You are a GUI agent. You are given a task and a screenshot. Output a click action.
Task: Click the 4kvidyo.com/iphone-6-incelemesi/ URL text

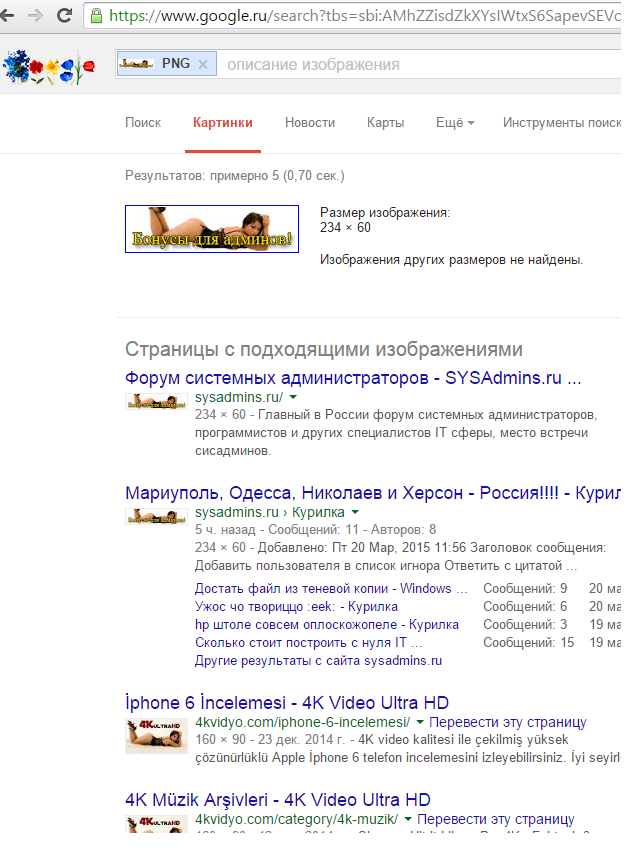[302, 722]
